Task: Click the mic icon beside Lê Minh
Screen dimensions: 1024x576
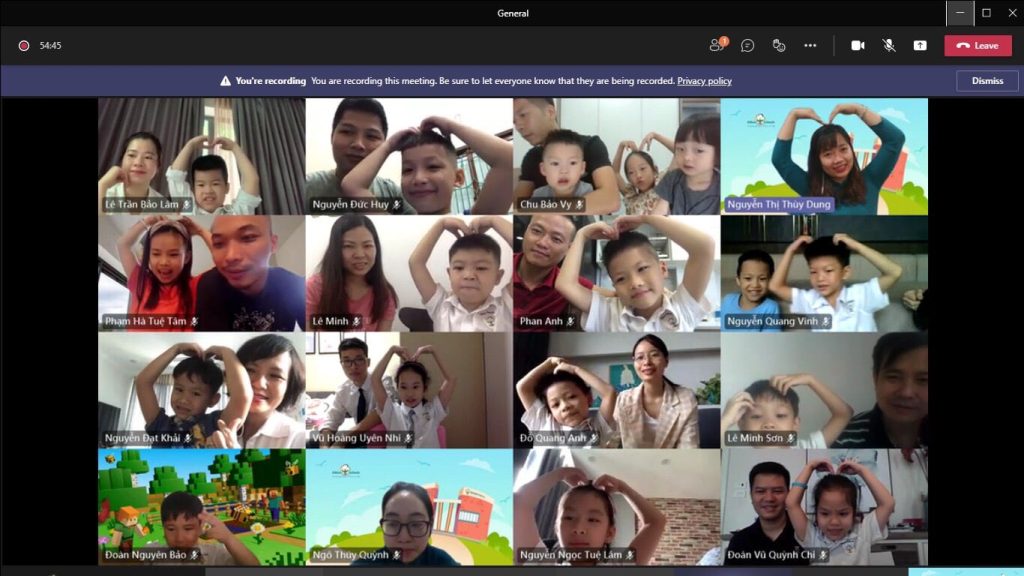Action: point(357,322)
